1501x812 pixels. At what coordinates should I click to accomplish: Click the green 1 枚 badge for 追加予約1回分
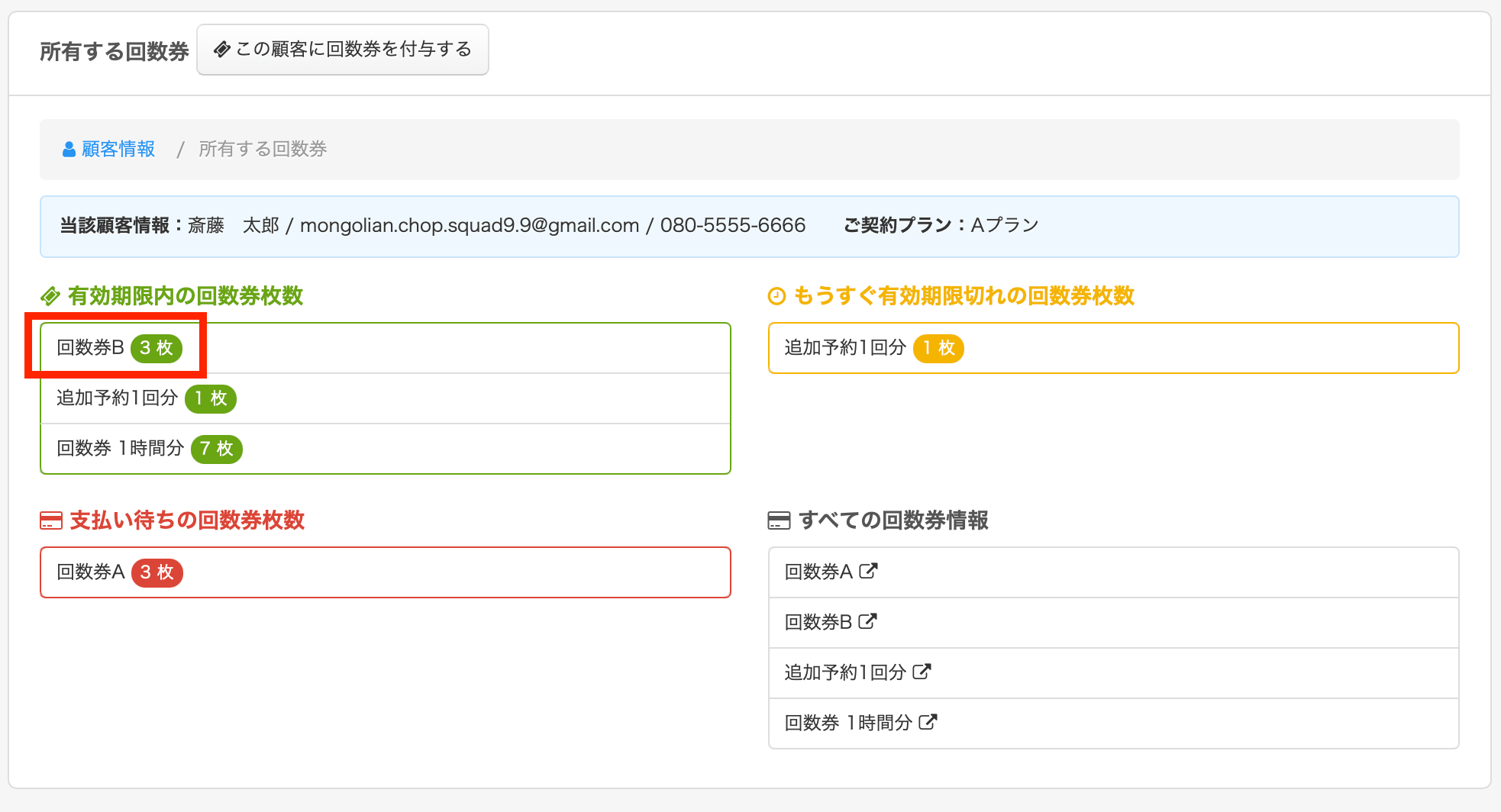point(211,398)
